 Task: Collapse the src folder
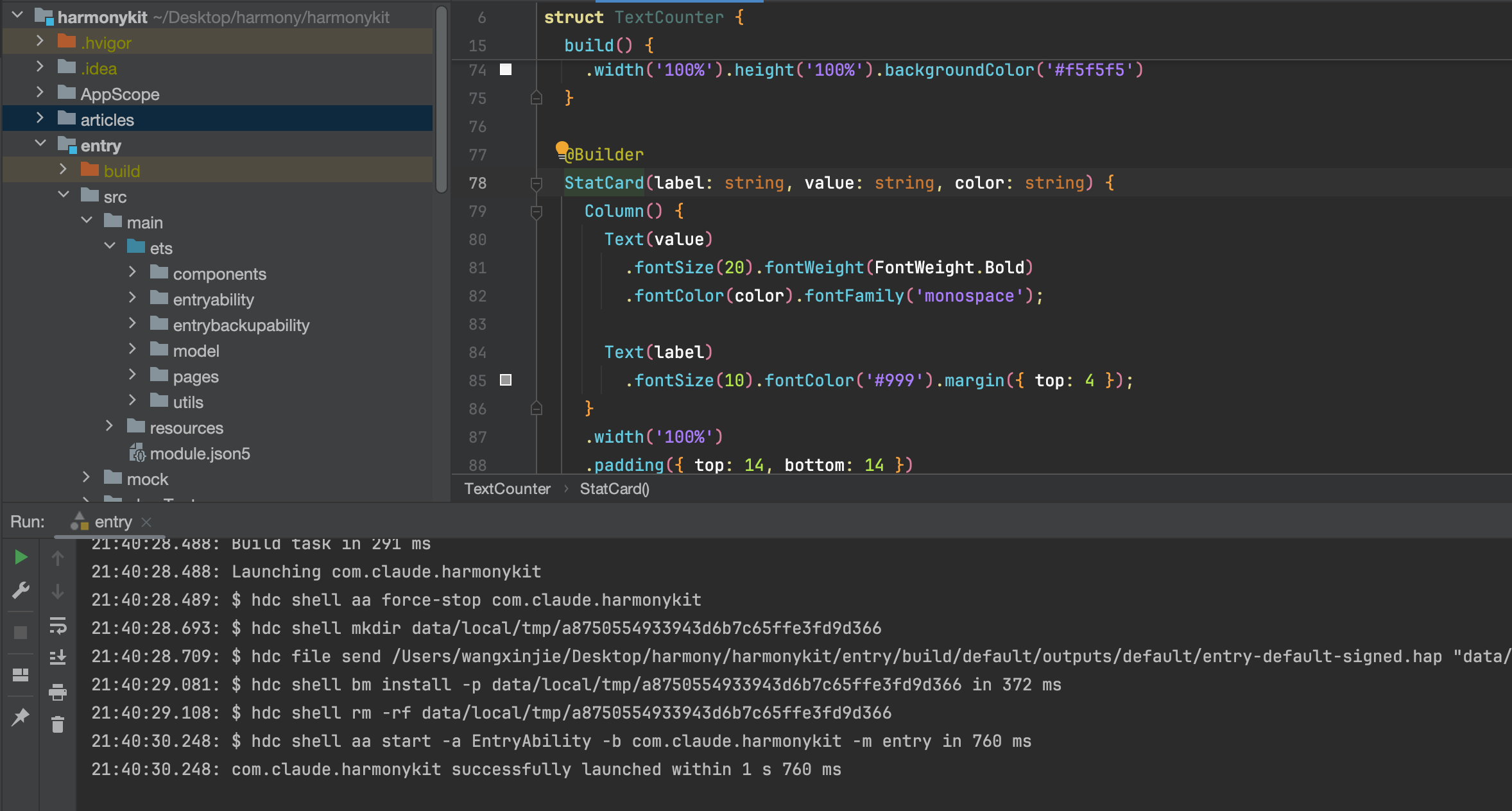[x=63, y=195]
